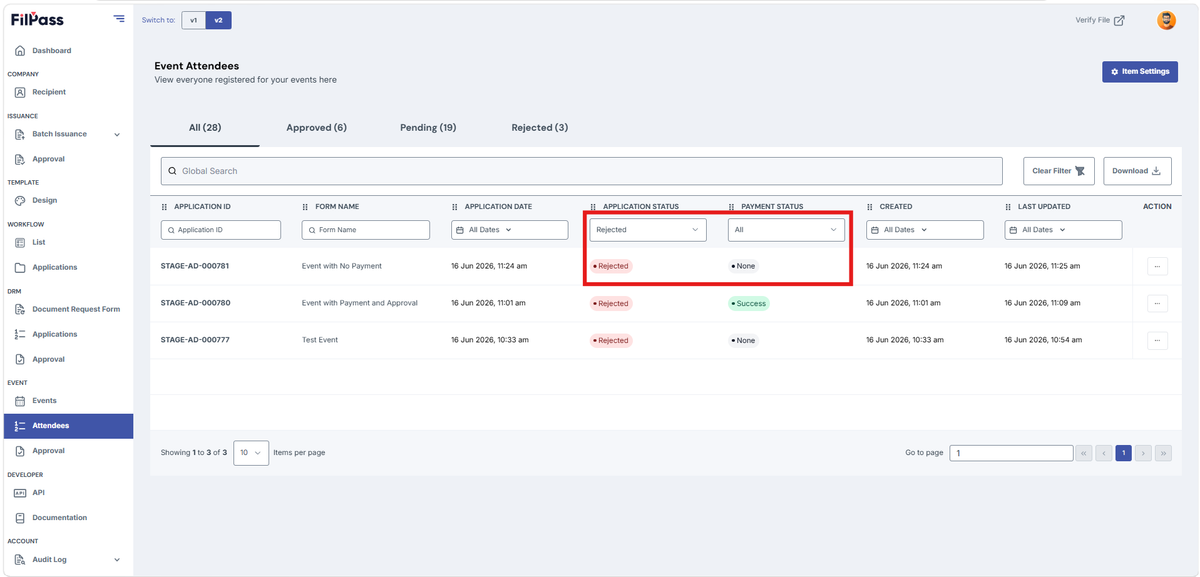Screen dimensions: 1200x577
Task: Open the Created All Dates dropdown
Action: pos(925,230)
